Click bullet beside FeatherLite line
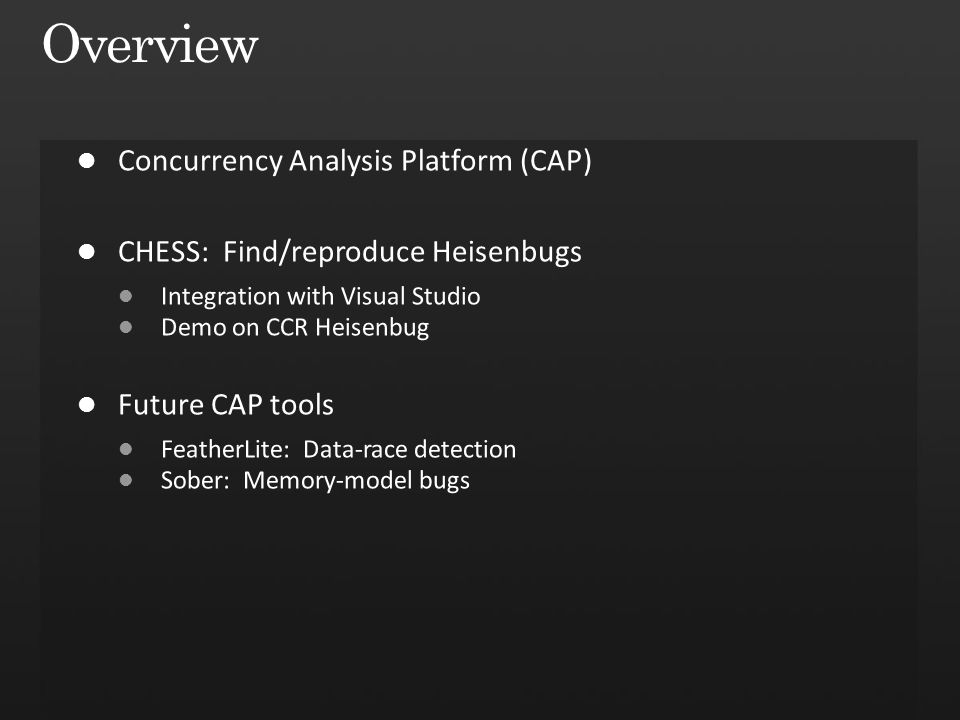960x720 pixels. (x=126, y=449)
